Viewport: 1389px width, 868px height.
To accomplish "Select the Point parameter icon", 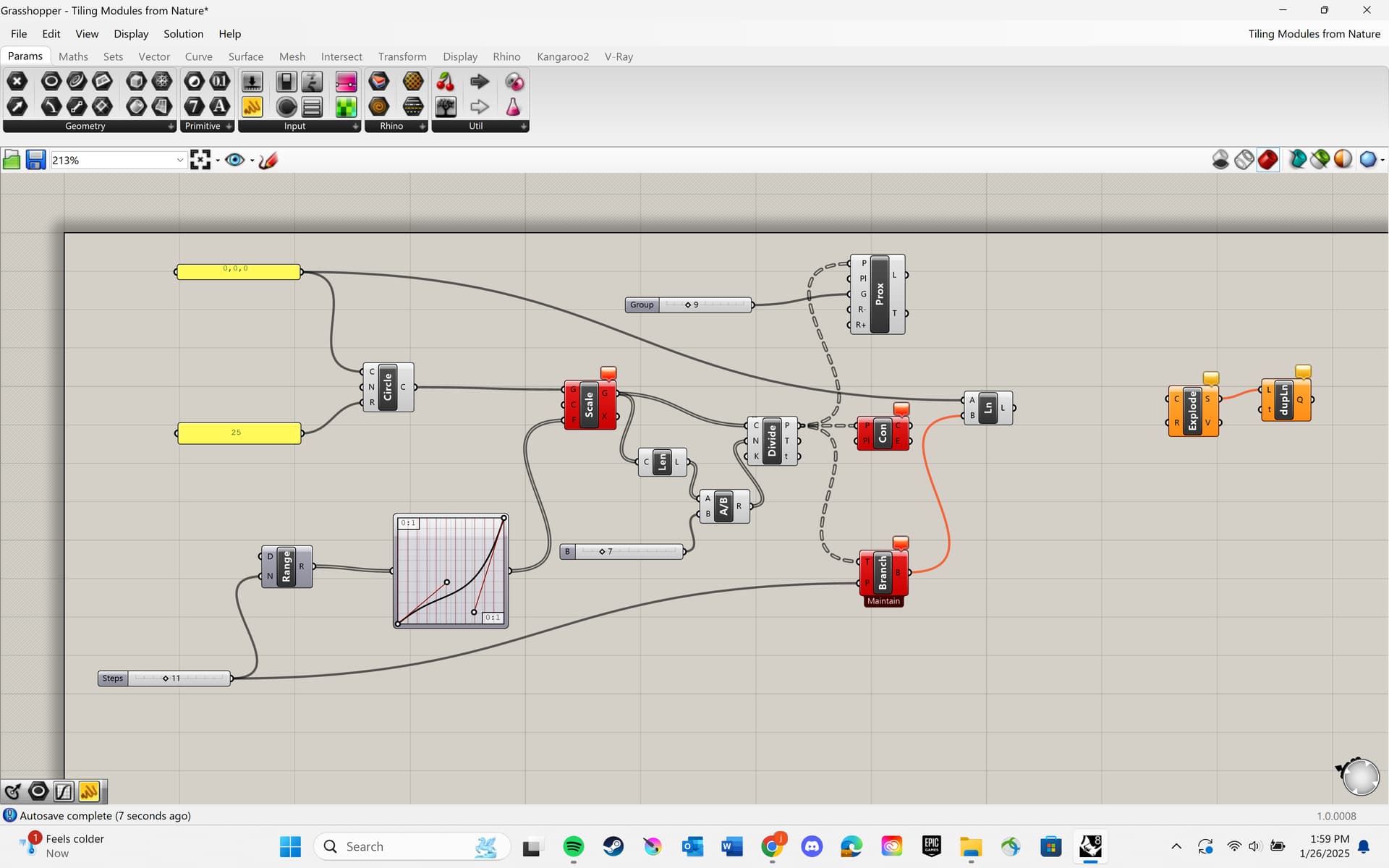I will click(17, 82).
